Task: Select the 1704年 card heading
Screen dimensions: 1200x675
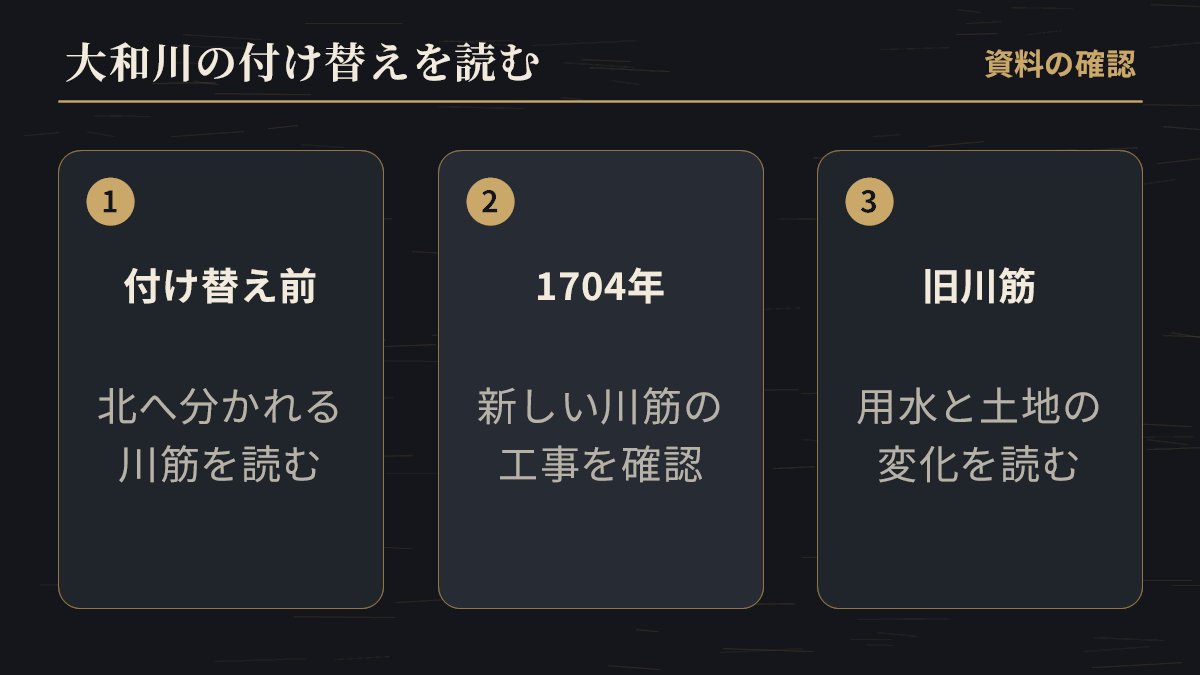Action: (600, 288)
